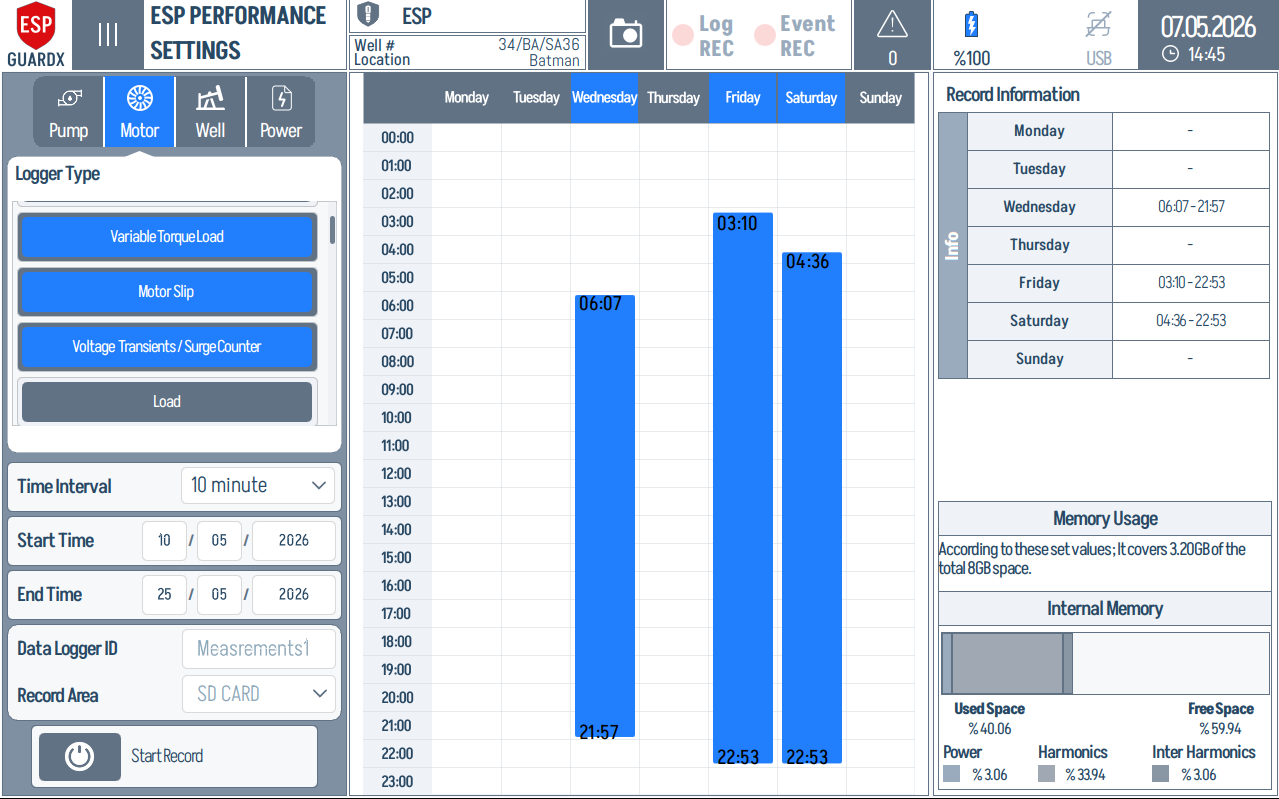The image size is (1279, 799).
Task: Click the Friday record time 03:10 - 22:53
Action: pos(1191,283)
